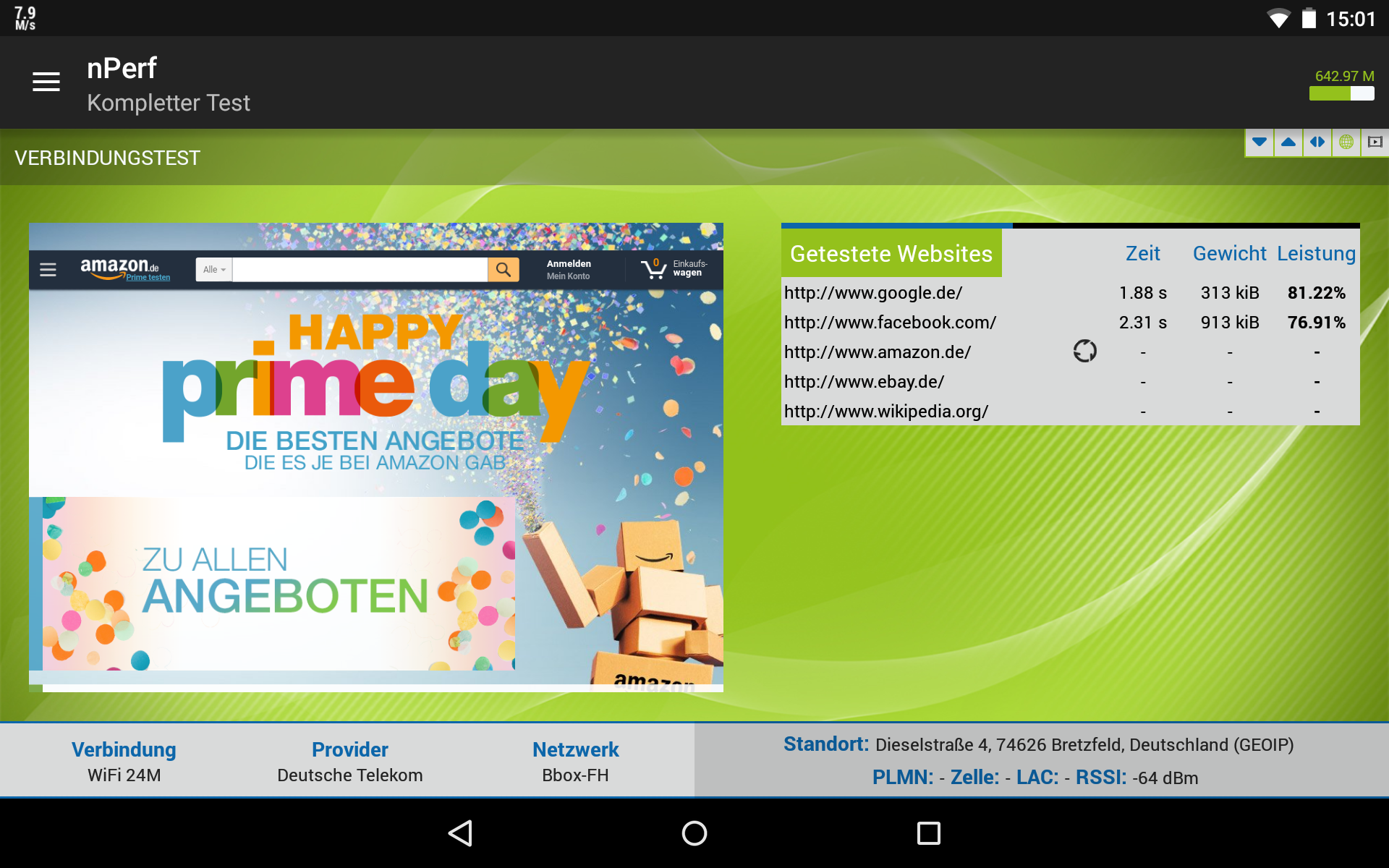1389x868 pixels.
Task: Tap the 'Zelle:' label
Action: [x=974, y=778]
